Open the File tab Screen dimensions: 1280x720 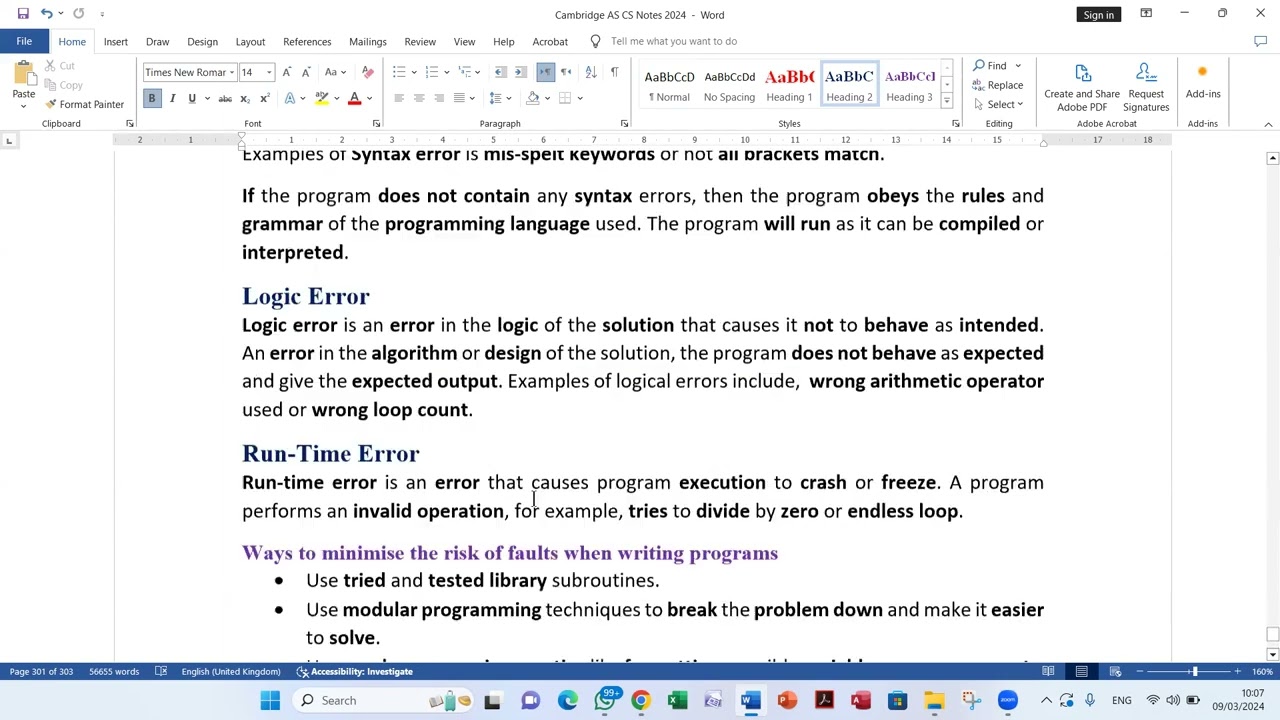pyautogui.click(x=24, y=41)
